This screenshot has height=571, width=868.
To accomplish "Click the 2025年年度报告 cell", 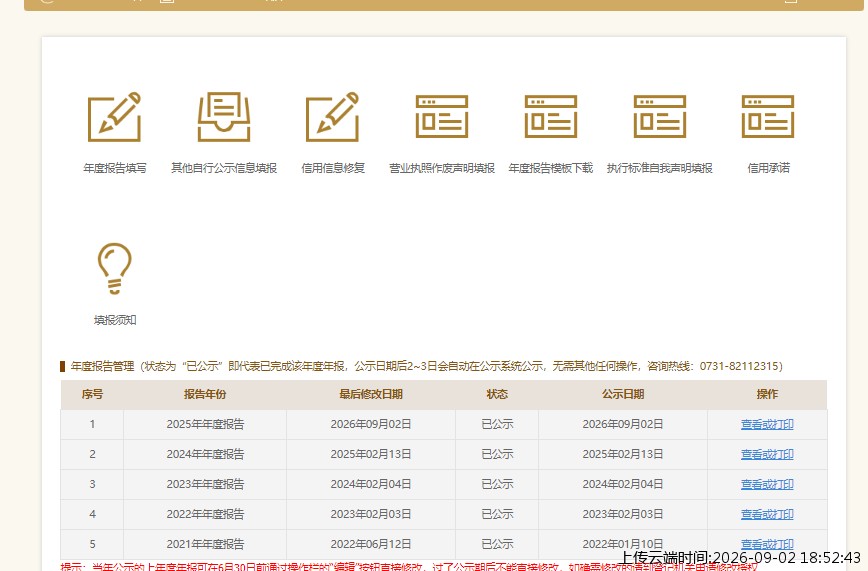I will [x=205, y=424].
